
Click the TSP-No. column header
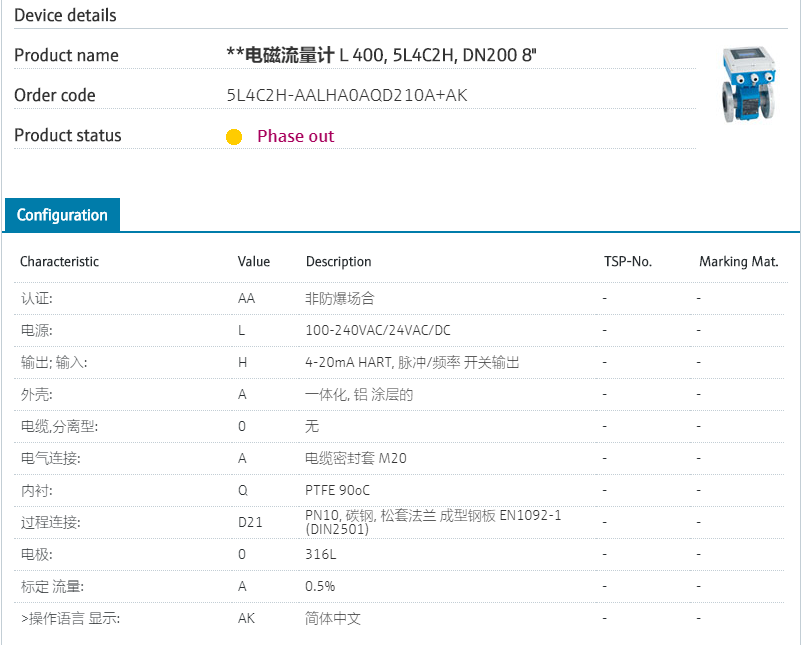[627, 262]
